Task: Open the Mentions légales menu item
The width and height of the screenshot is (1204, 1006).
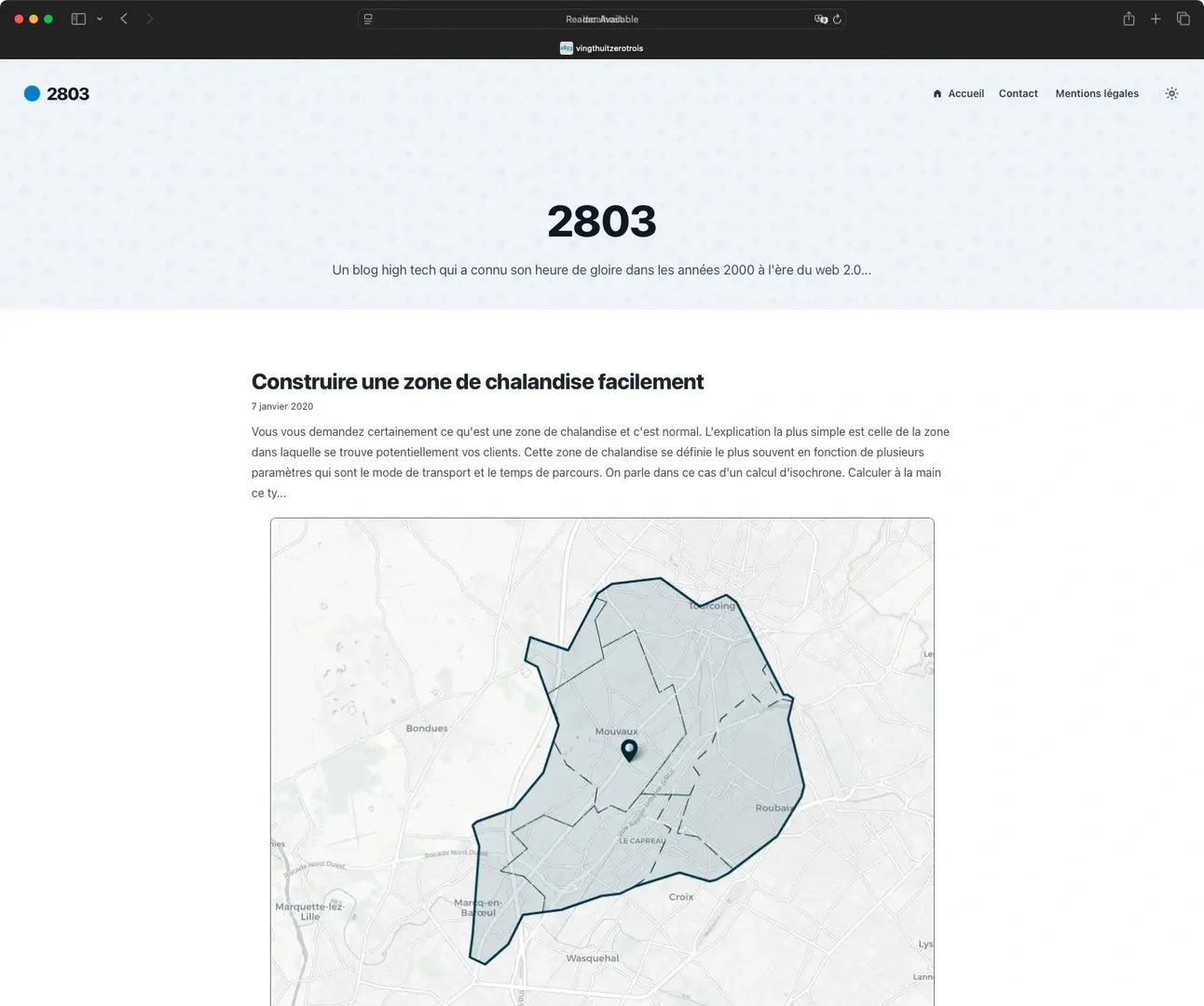Action: point(1097,93)
